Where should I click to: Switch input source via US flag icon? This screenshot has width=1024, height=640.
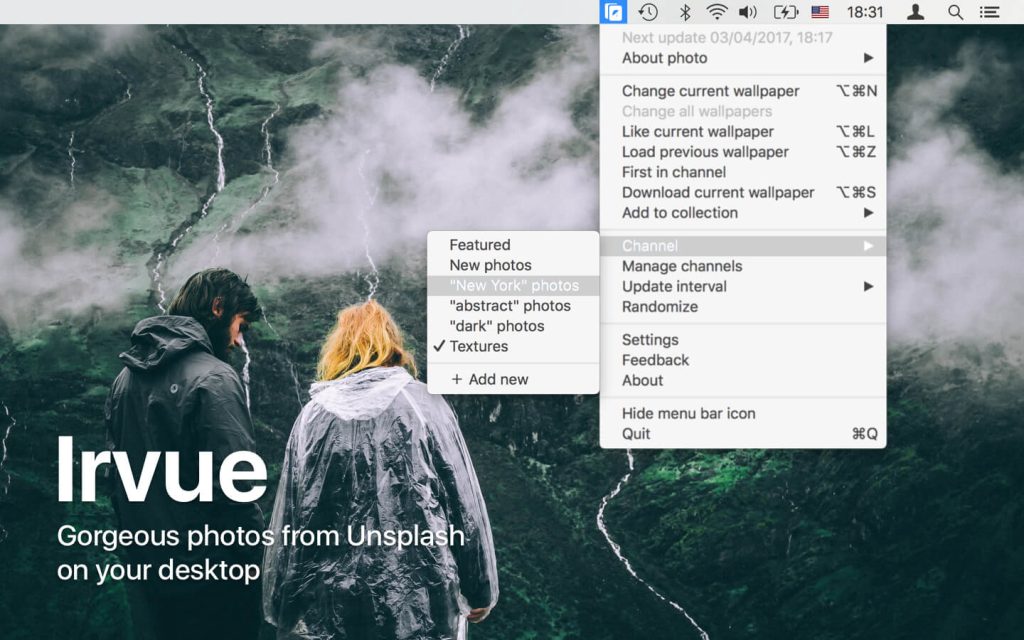click(x=821, y=12)
